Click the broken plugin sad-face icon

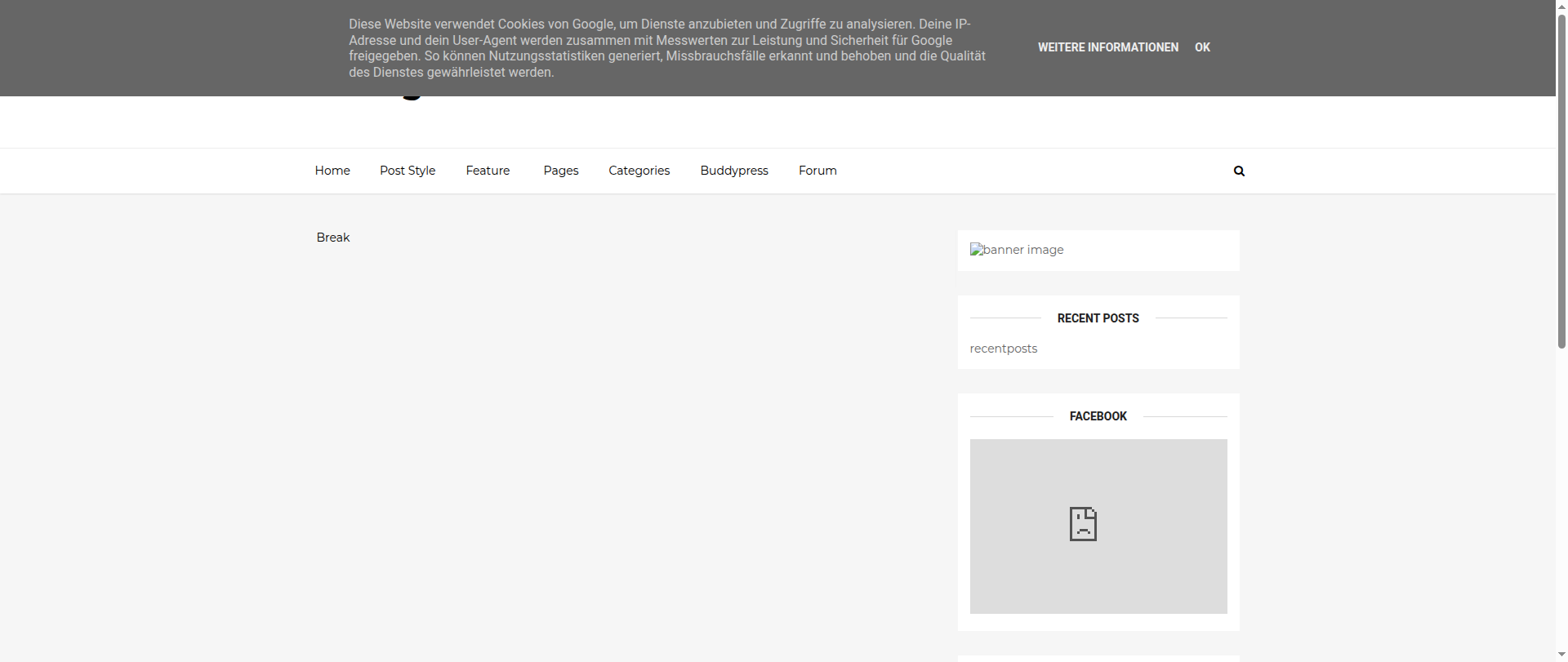[x=1083, y=524]
